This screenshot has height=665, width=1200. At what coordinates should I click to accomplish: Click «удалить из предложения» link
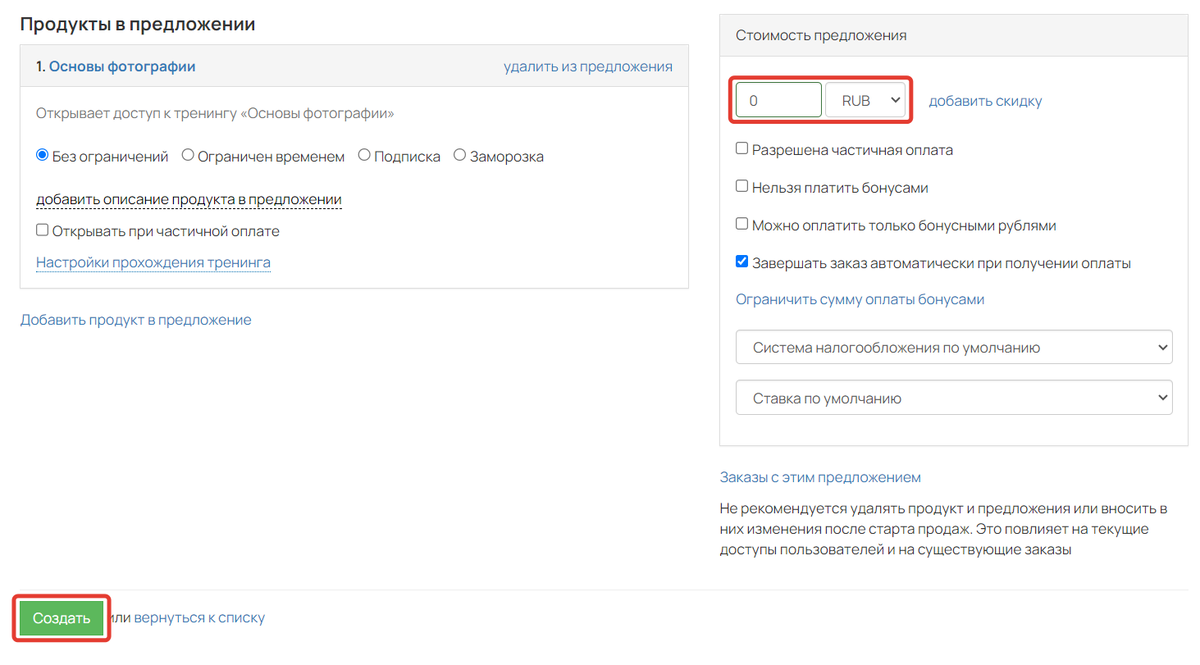click(588, 67)
